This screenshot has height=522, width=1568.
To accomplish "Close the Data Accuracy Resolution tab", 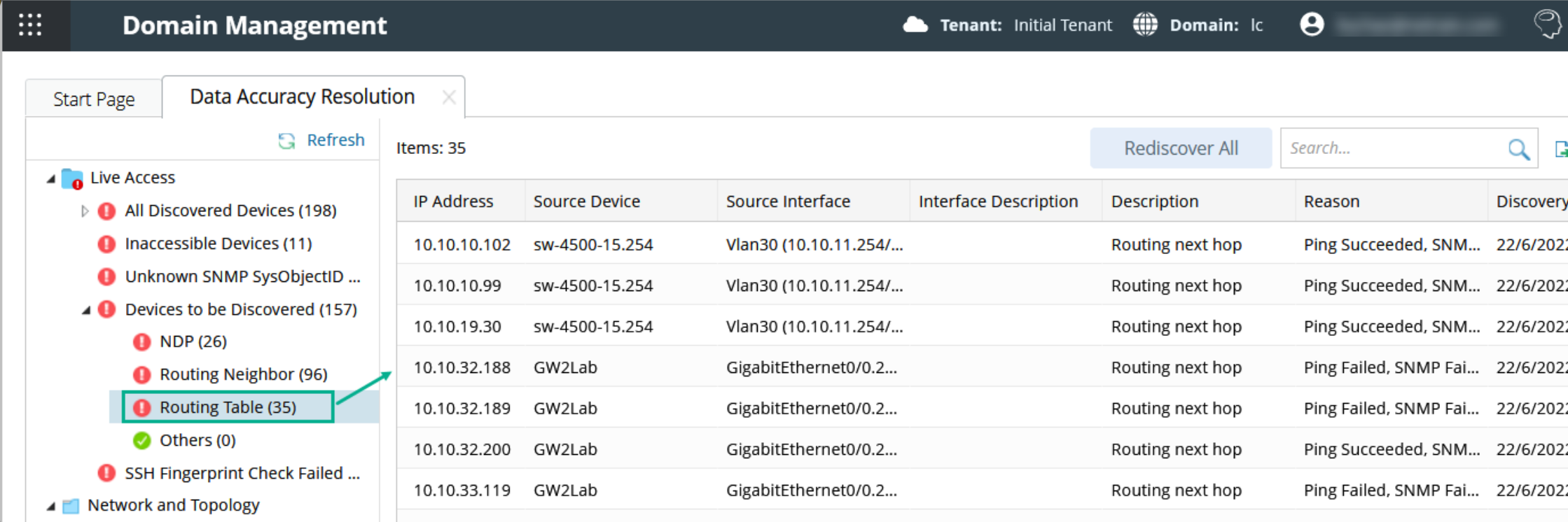I will coord(449,97).
